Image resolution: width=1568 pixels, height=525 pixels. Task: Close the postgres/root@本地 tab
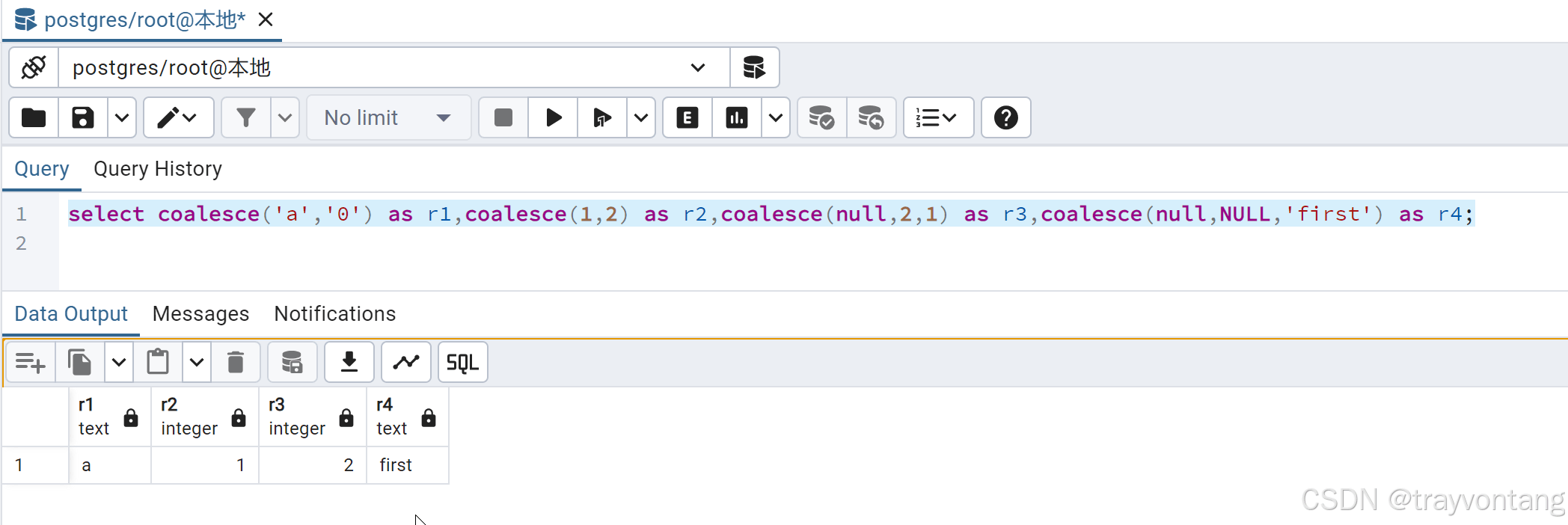tap(266, 19)
